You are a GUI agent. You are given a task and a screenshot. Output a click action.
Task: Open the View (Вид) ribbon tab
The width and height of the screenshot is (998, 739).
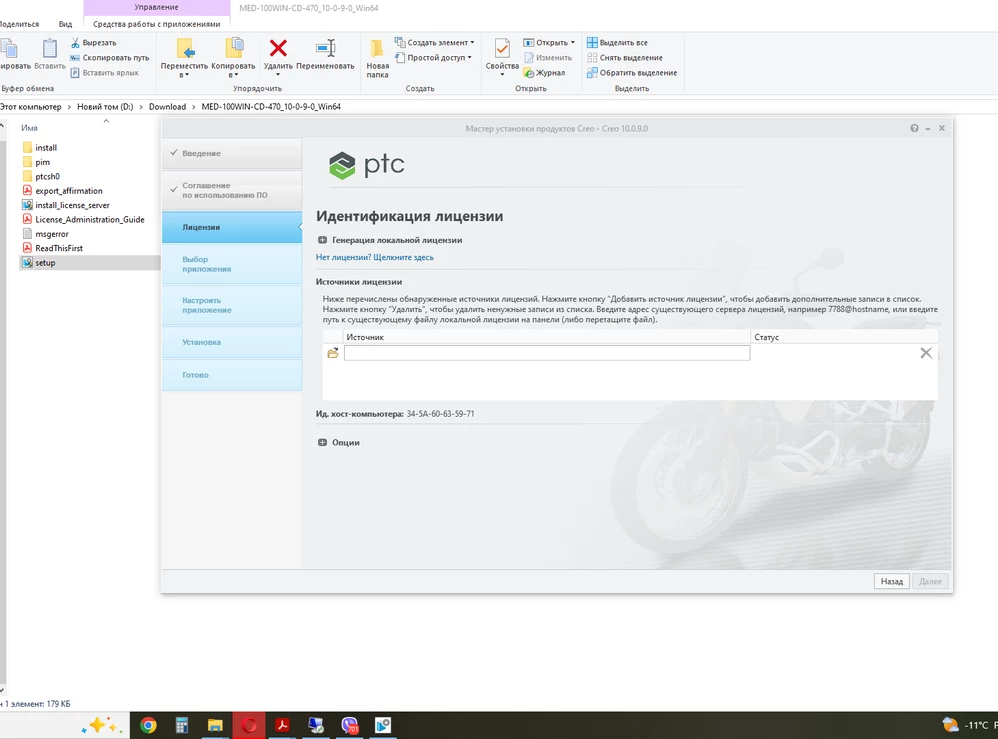click(66, 24)
